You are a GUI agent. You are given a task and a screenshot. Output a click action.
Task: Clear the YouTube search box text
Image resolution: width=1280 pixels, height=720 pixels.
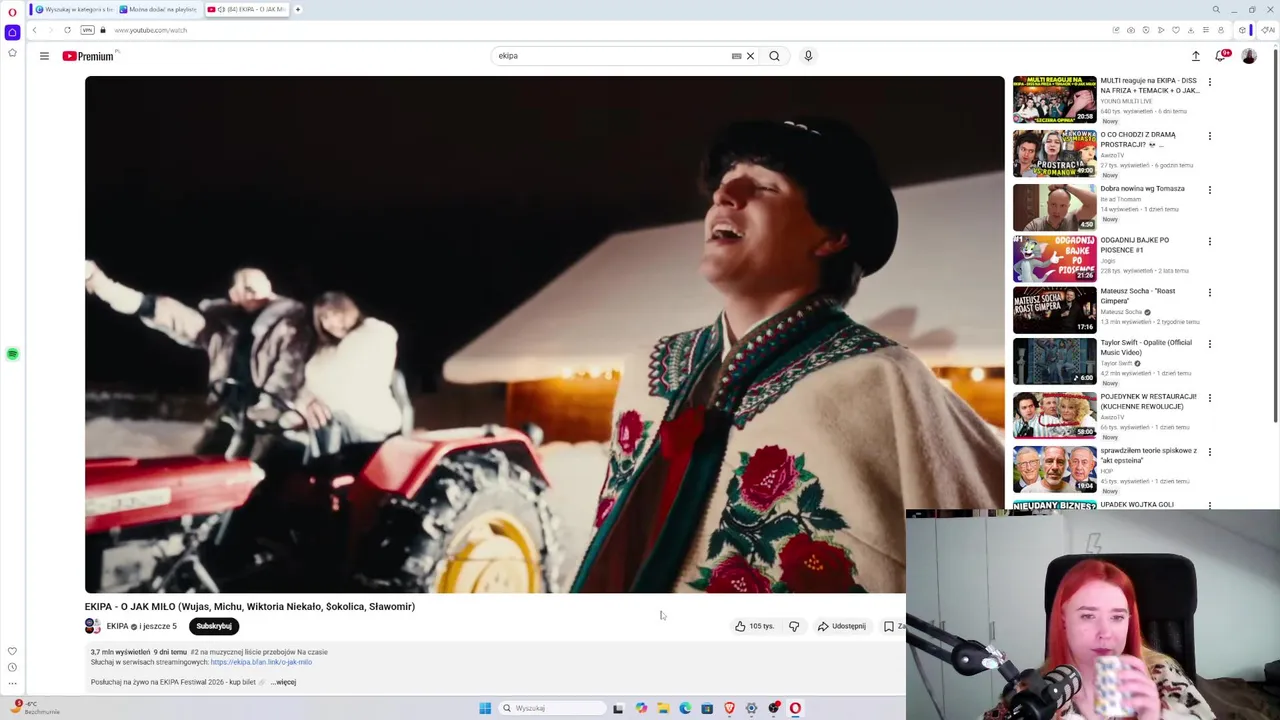click(x=750, y=56)
